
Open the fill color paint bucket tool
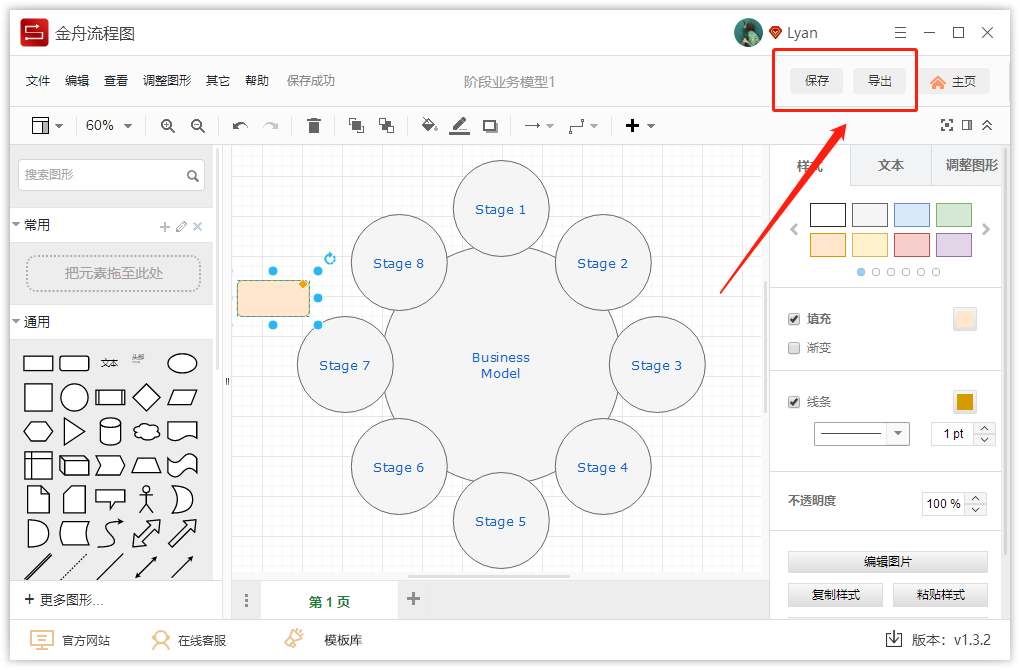click(429, 125)
